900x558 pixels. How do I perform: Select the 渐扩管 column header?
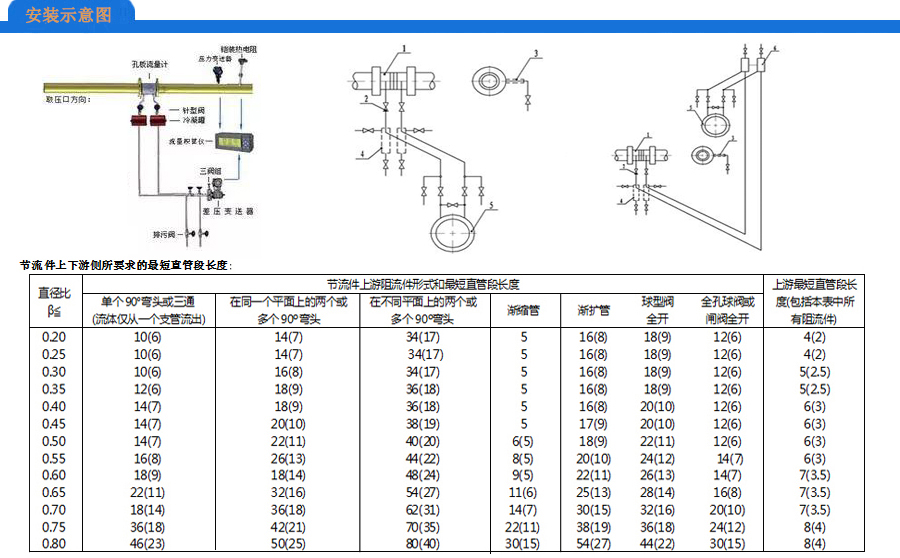(593, 310)
